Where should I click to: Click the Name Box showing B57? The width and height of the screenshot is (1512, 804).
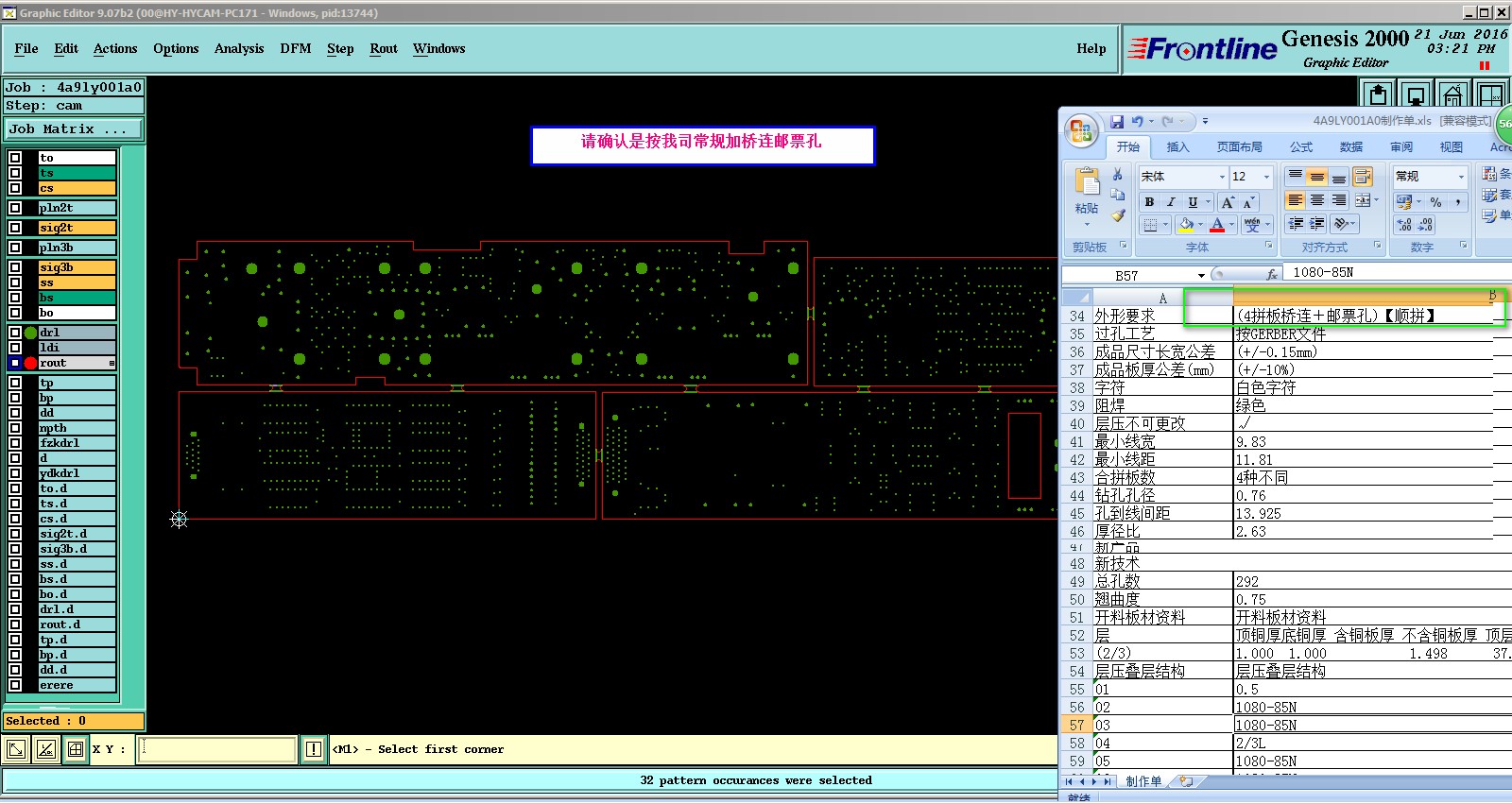(x=1126, y=275)
